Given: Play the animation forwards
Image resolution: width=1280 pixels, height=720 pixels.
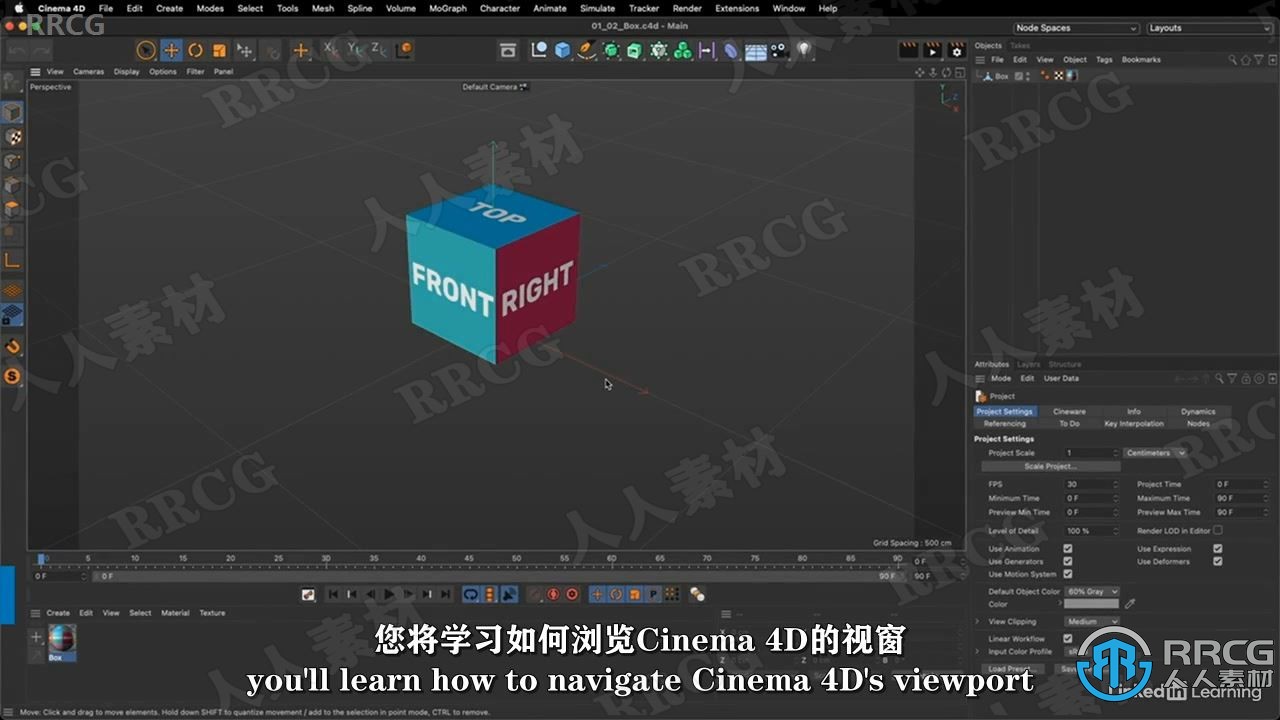Looking at the screenshot, I should coord(390,594).
